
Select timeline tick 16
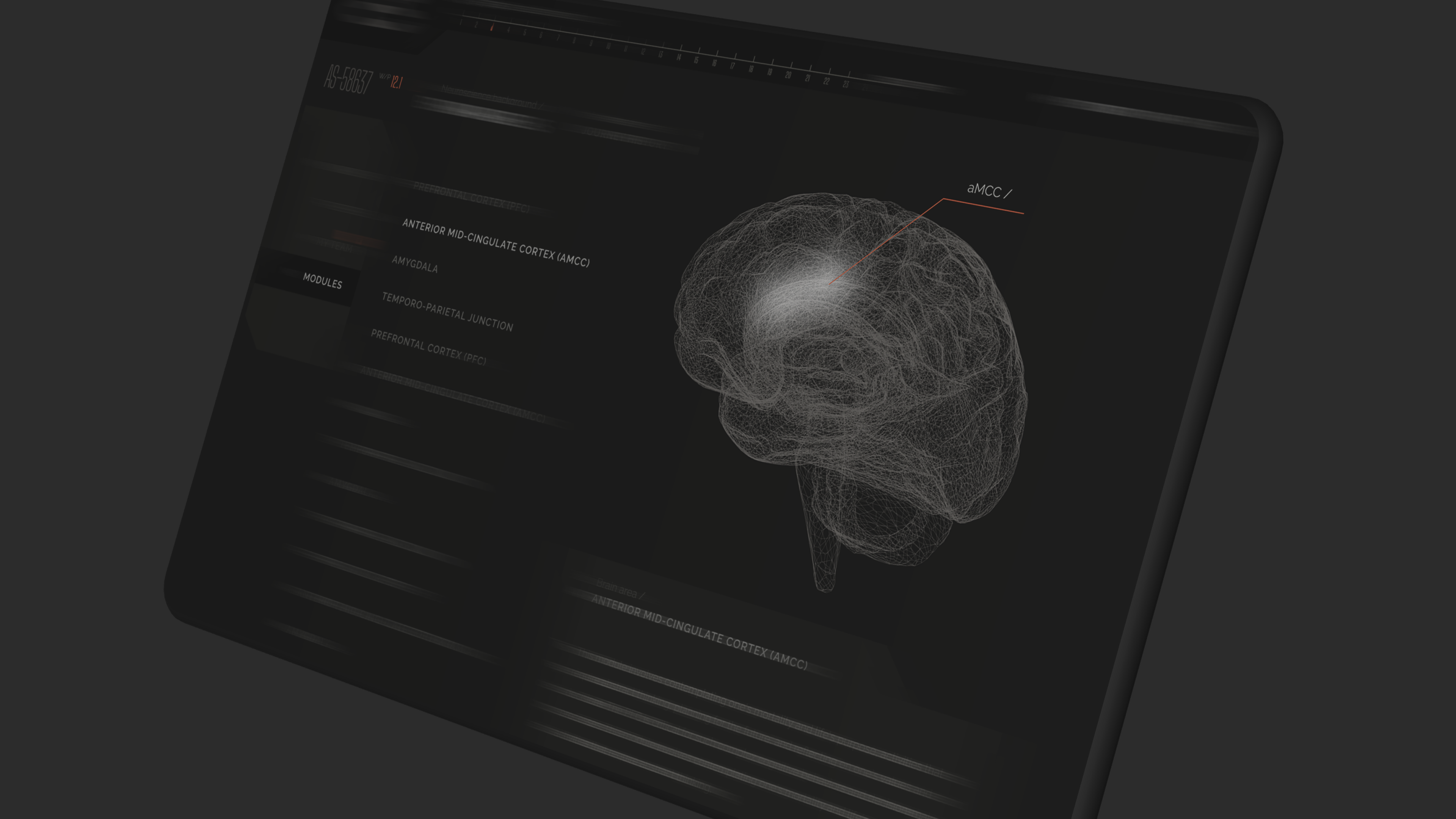(x=714, y=63)
